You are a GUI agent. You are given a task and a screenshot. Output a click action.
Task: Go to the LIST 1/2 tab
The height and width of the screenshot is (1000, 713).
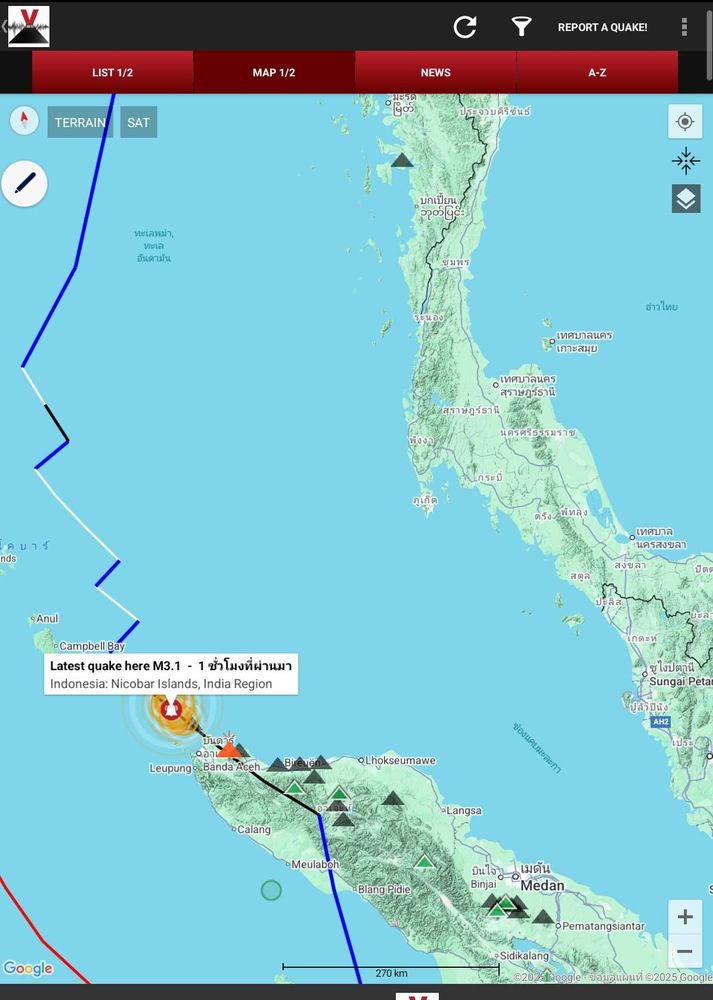tap(112, 72)
